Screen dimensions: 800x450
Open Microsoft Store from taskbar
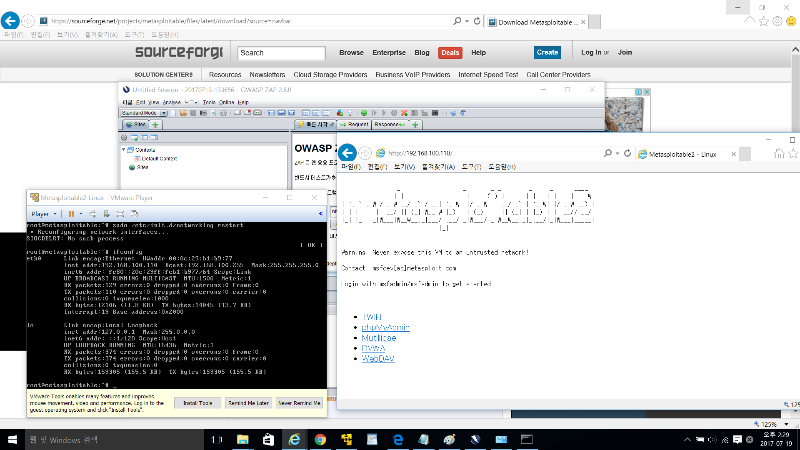[x=268, y=439]
